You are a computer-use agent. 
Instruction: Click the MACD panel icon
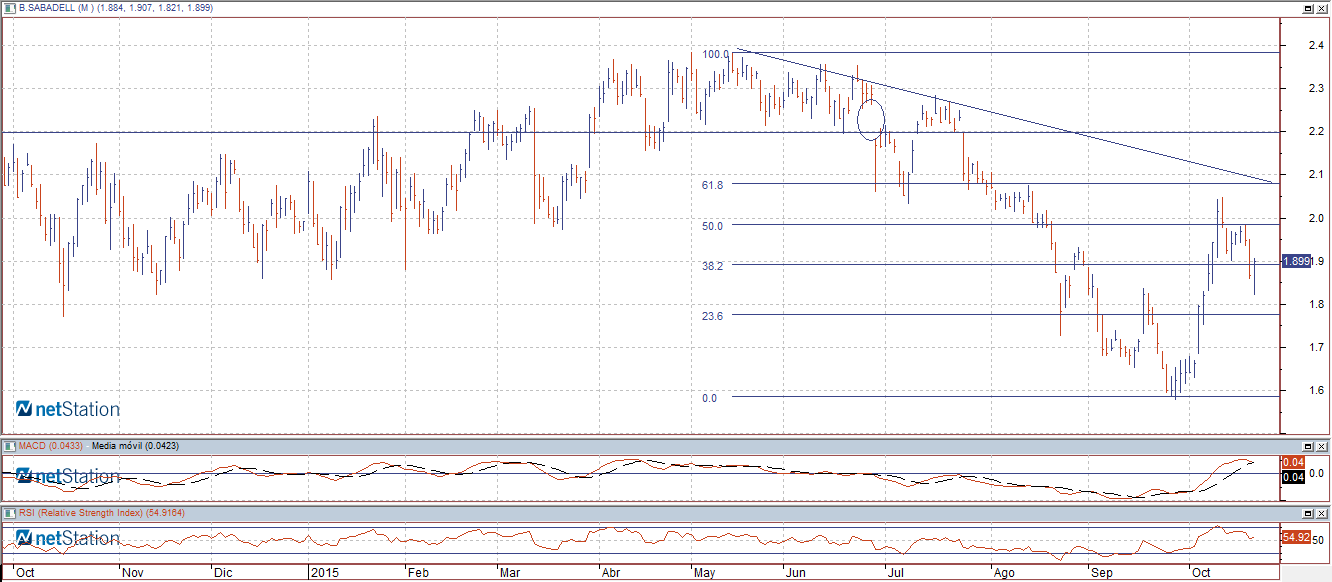[10, 445]
